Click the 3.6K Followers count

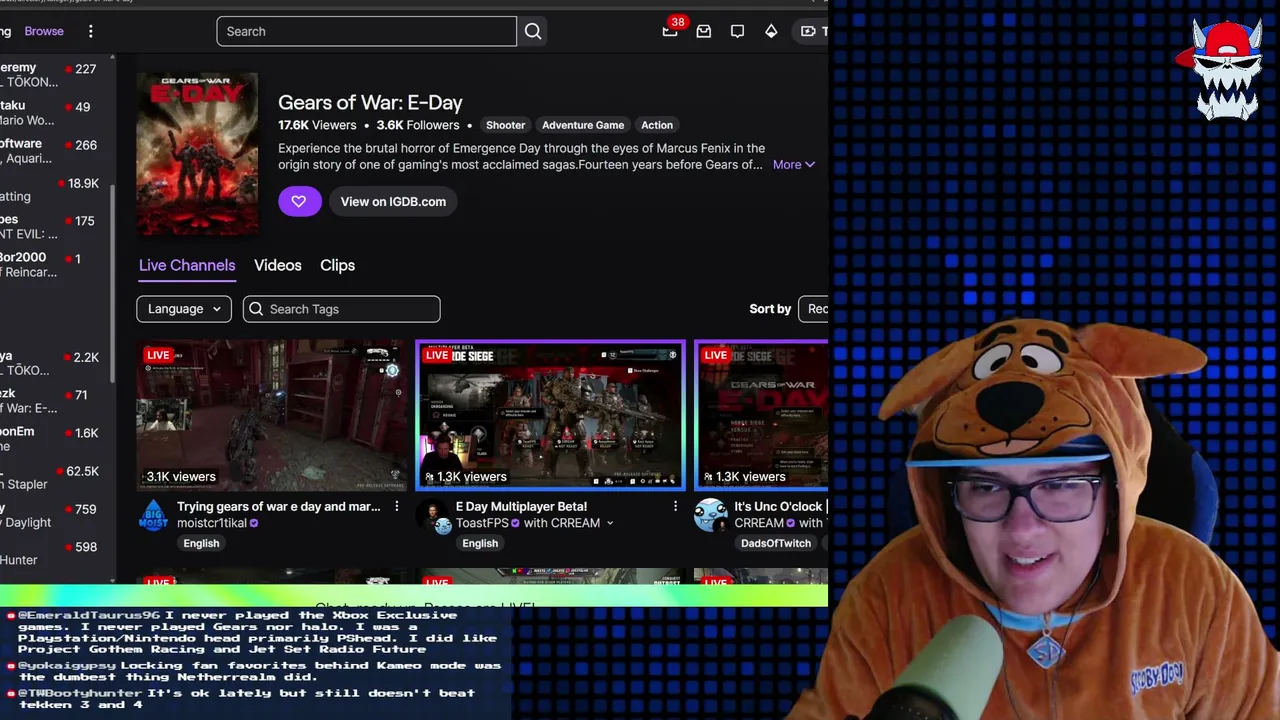click(418, 125)
